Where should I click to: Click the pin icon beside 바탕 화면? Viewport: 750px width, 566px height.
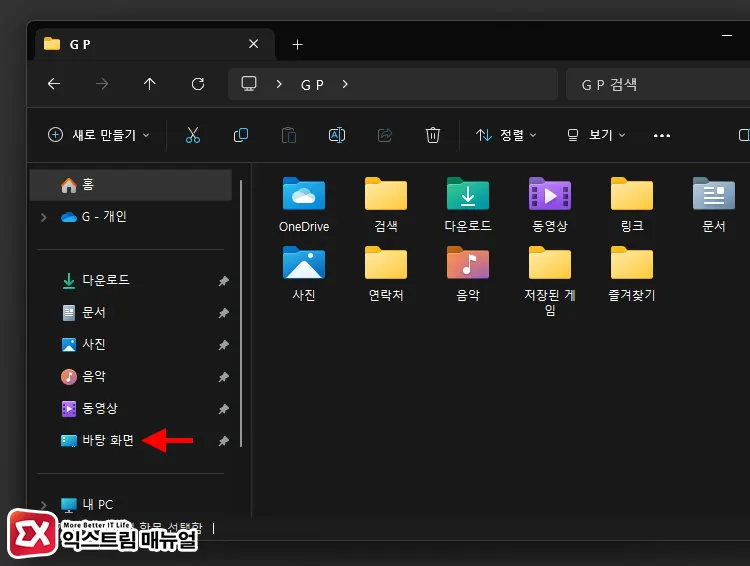[223, 441]
